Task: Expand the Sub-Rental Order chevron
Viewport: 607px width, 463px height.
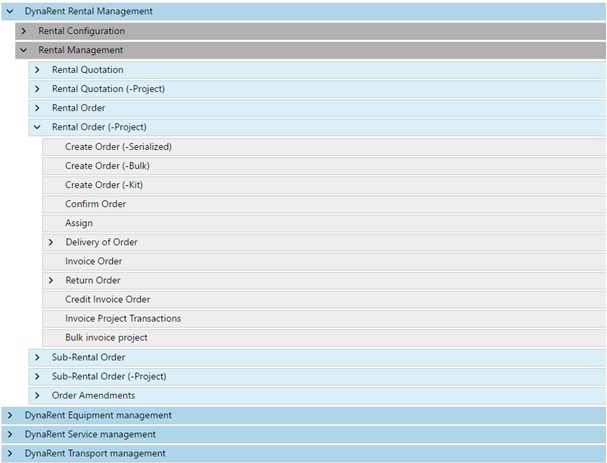Action: click(x=37, y=357)
